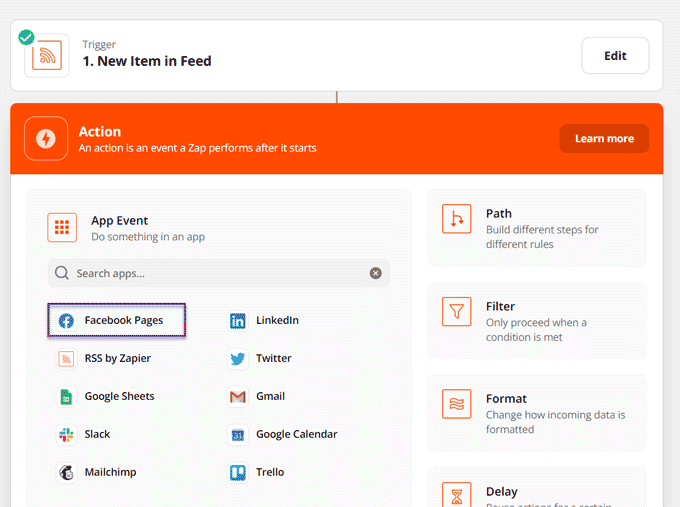Choose Google Calendar app label
This screenshot has height=507, width=680.
[x=297, y=434]
